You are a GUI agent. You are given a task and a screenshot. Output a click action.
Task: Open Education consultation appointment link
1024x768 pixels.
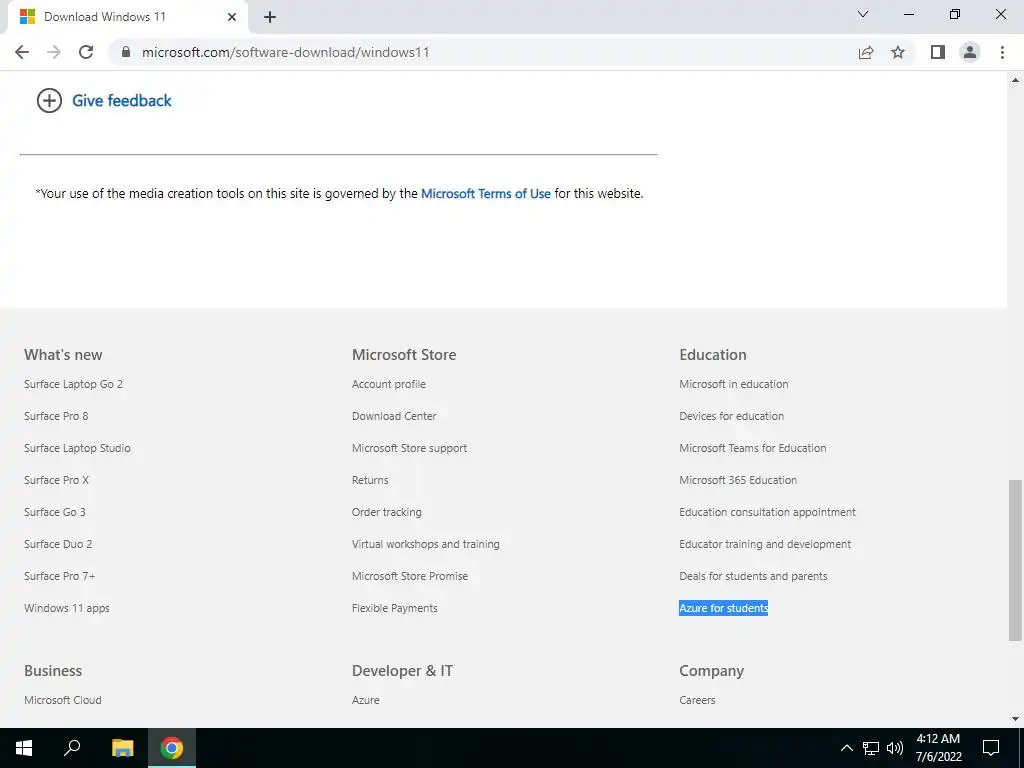tap(767, 512)
